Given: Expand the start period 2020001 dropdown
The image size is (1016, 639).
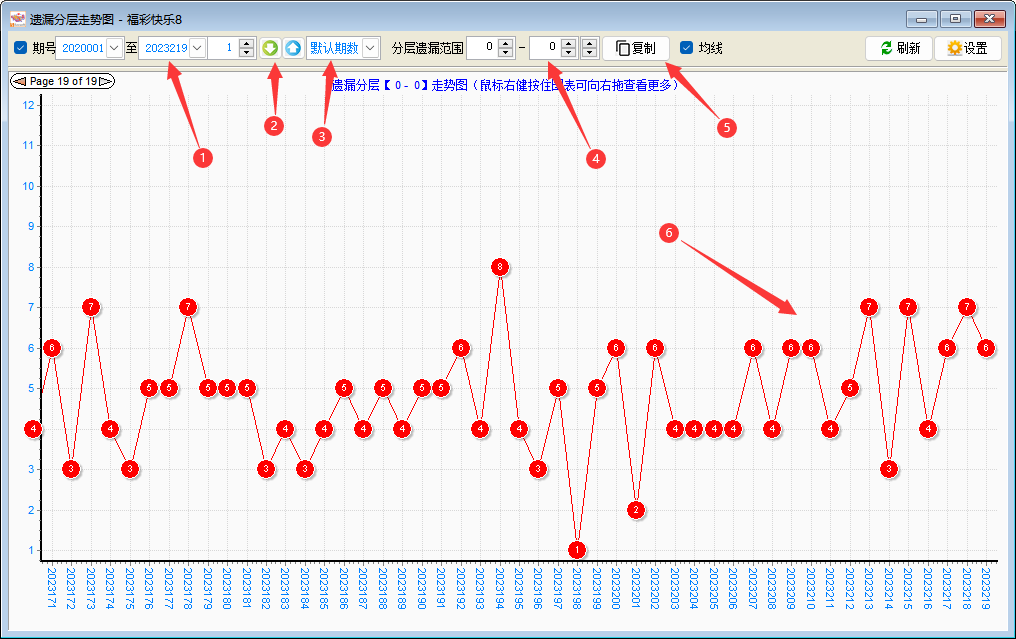Looking at the screenshot, I should tap(114, 48).
